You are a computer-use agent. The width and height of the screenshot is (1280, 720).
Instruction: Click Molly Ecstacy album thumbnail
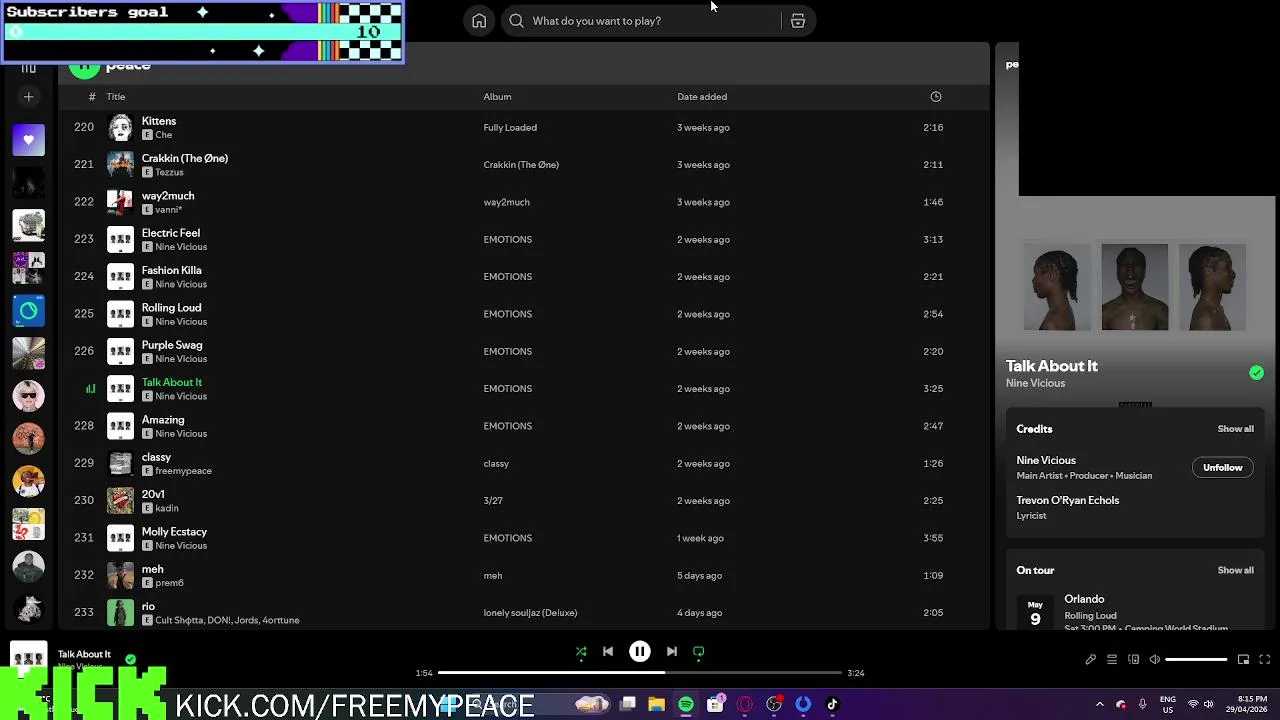pyautogui.click(x=120, y=538)
